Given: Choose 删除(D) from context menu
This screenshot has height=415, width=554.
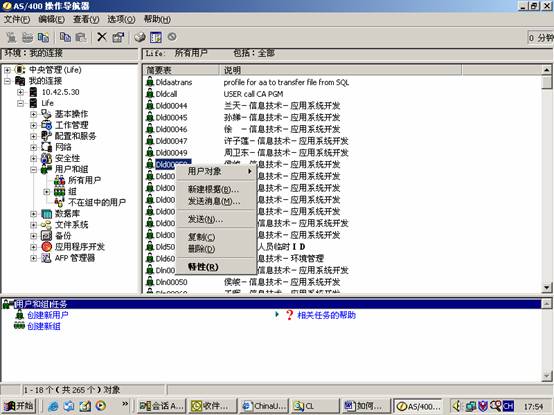Looking at the screenshot, I should pos(216,249).
